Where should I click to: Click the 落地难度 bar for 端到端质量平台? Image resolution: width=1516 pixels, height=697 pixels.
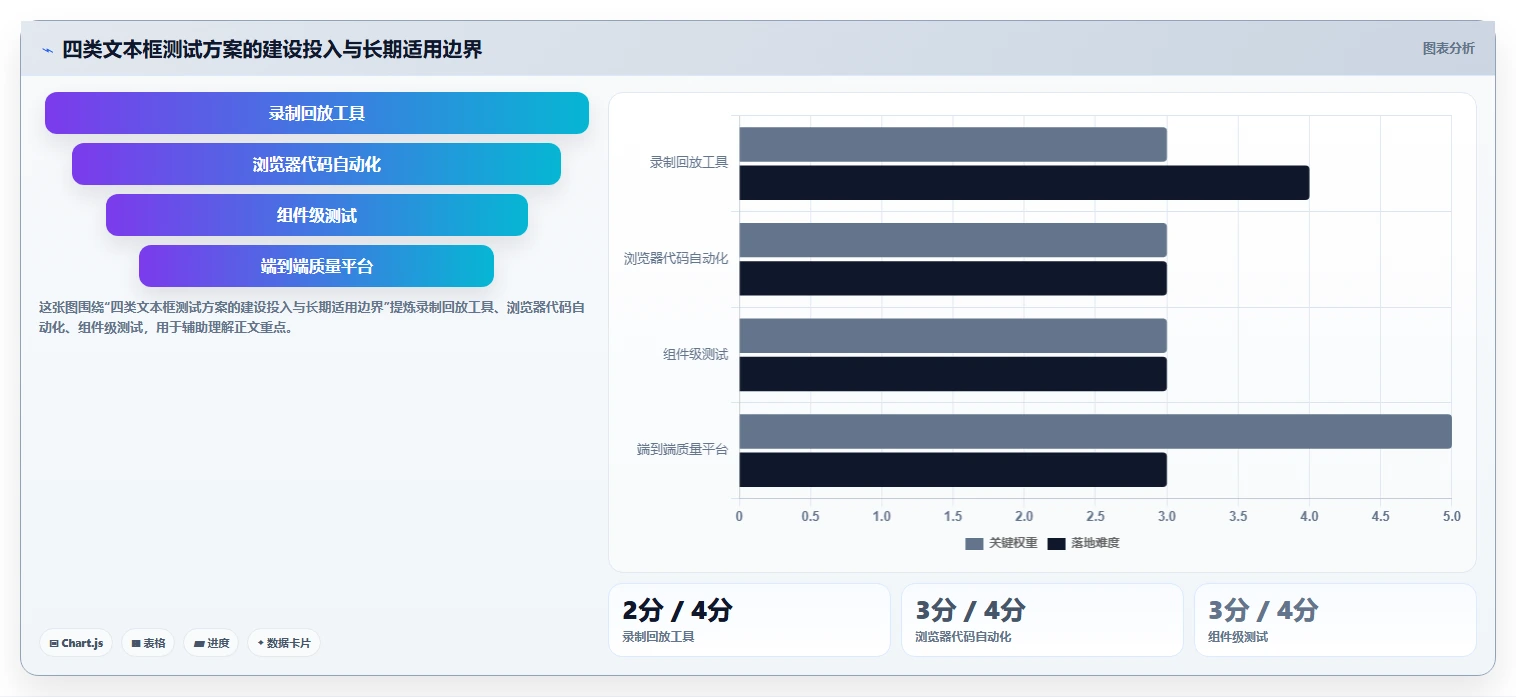[953, 469]
